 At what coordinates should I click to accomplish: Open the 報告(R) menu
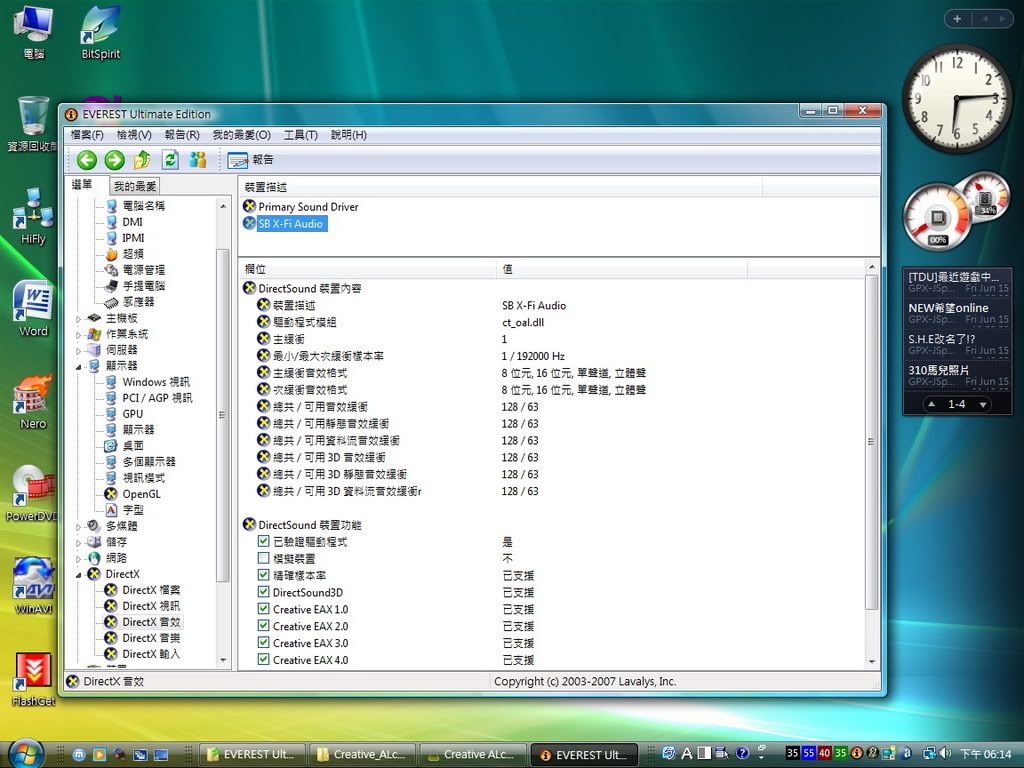coord(182,135)
